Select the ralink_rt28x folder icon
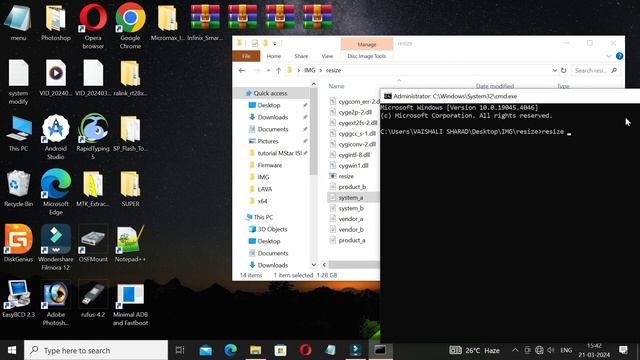Screen dimensions: 640x360 click(130, 78)
